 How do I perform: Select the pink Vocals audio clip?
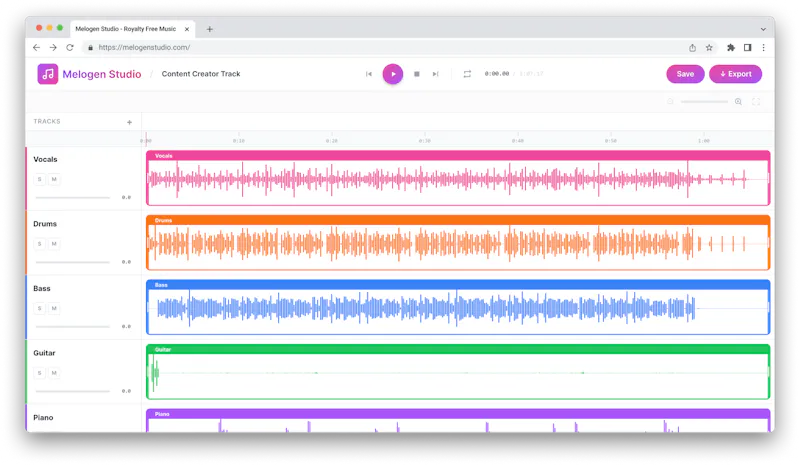[458, 178]
